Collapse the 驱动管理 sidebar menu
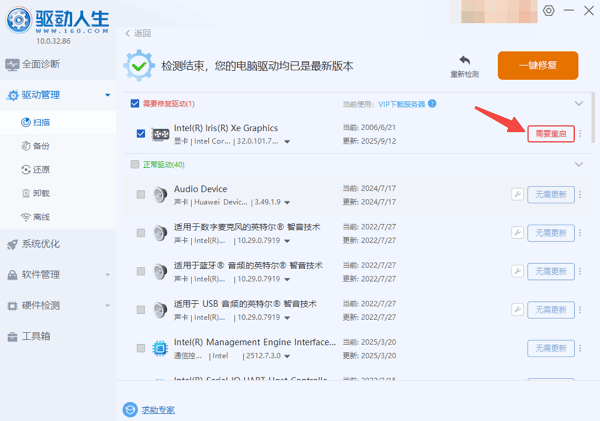 pyautogui.click(x=107, y=96)
